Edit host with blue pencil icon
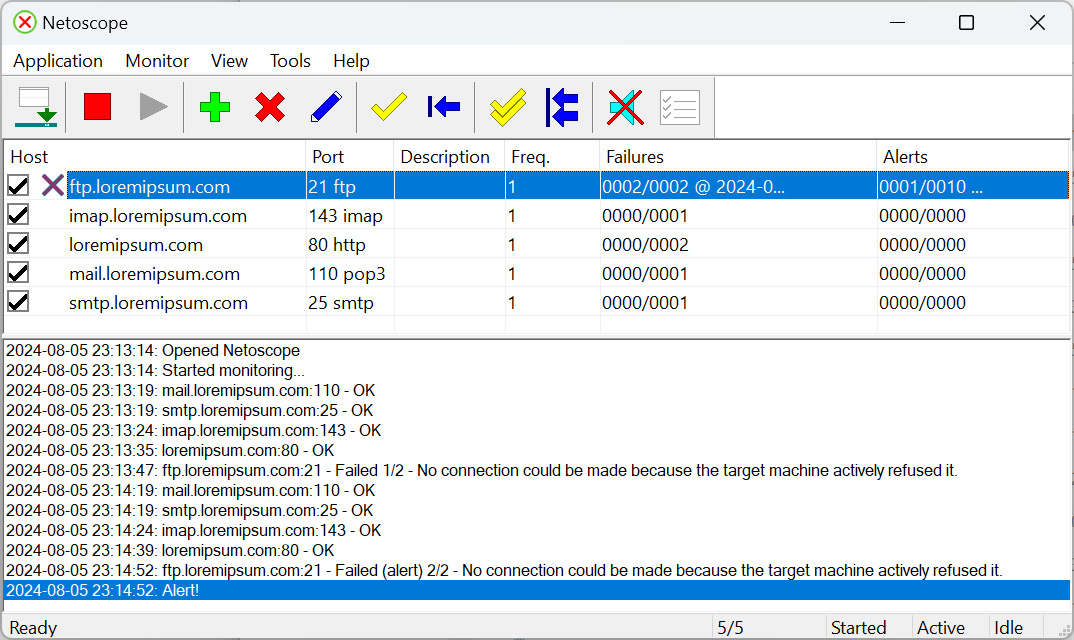Viewport: 1074px width, 640px height. (x=326, y=108)
